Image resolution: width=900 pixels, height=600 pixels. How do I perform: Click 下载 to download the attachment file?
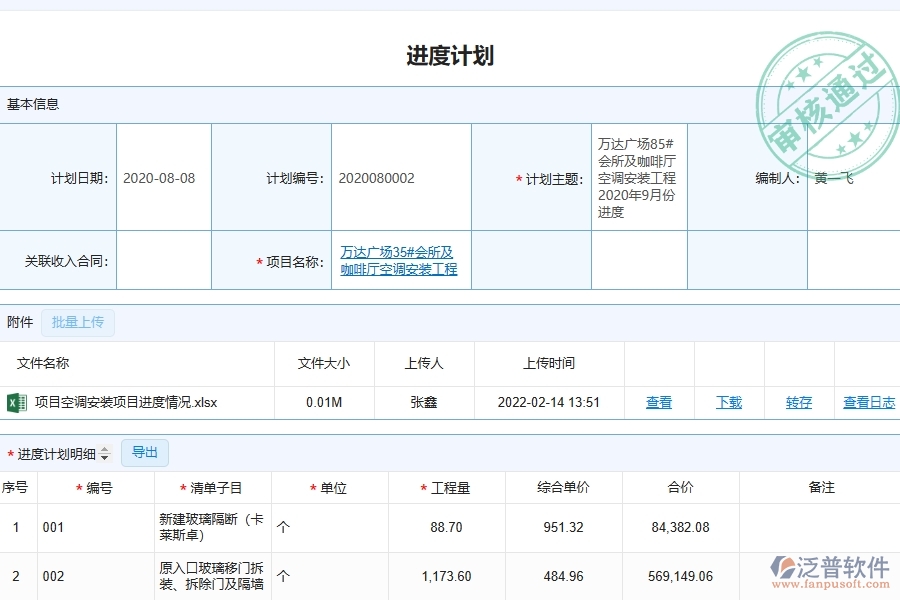click(728, 402)
